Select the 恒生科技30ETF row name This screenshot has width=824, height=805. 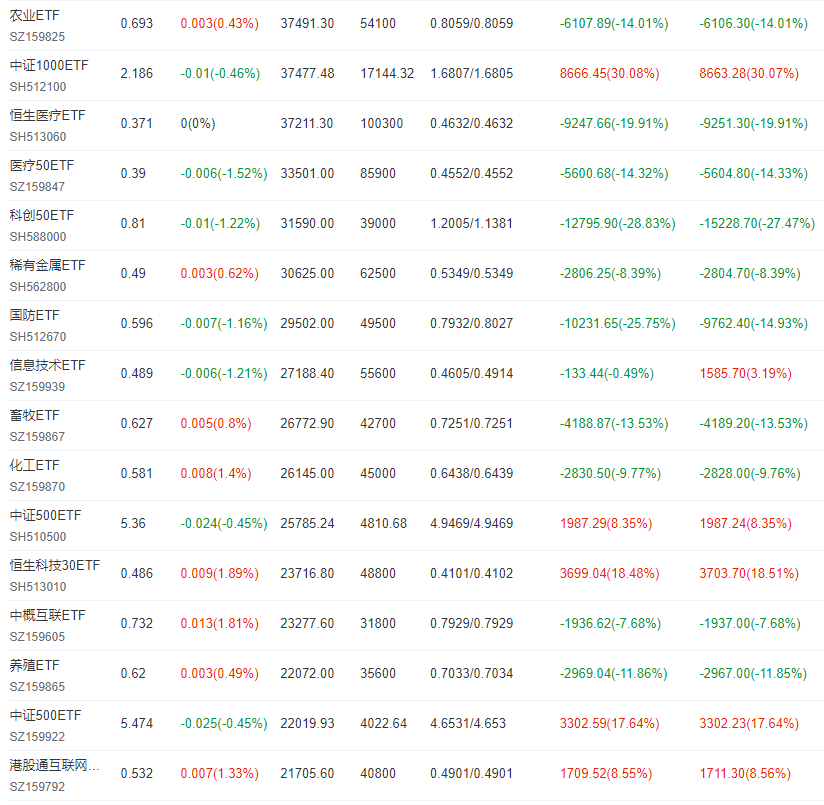click(x=55, y=565)
